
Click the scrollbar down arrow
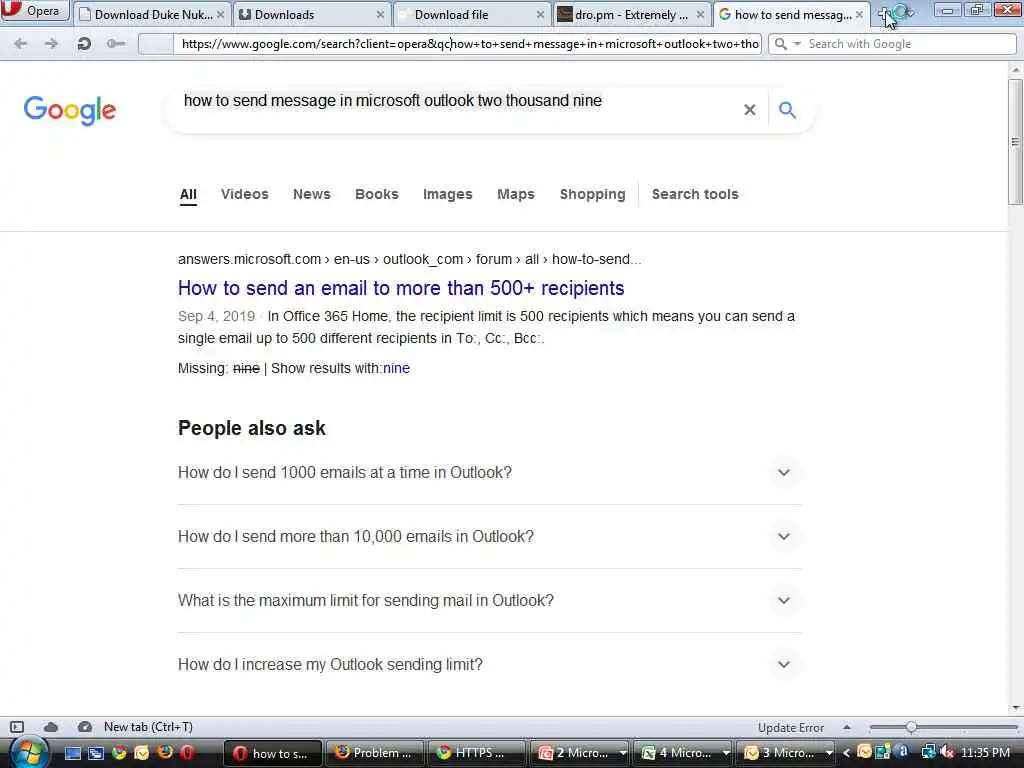tap(1016, 708)
